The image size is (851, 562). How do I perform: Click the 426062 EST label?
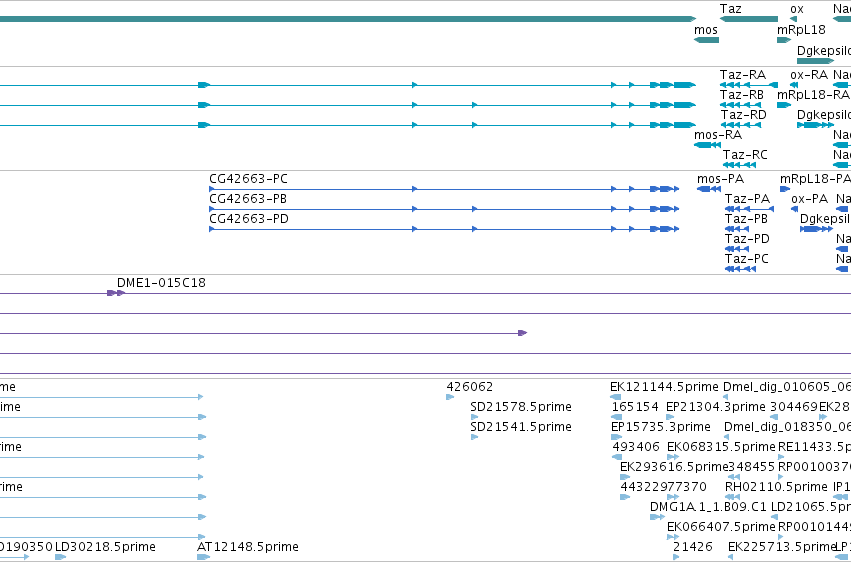click(469, 387)
